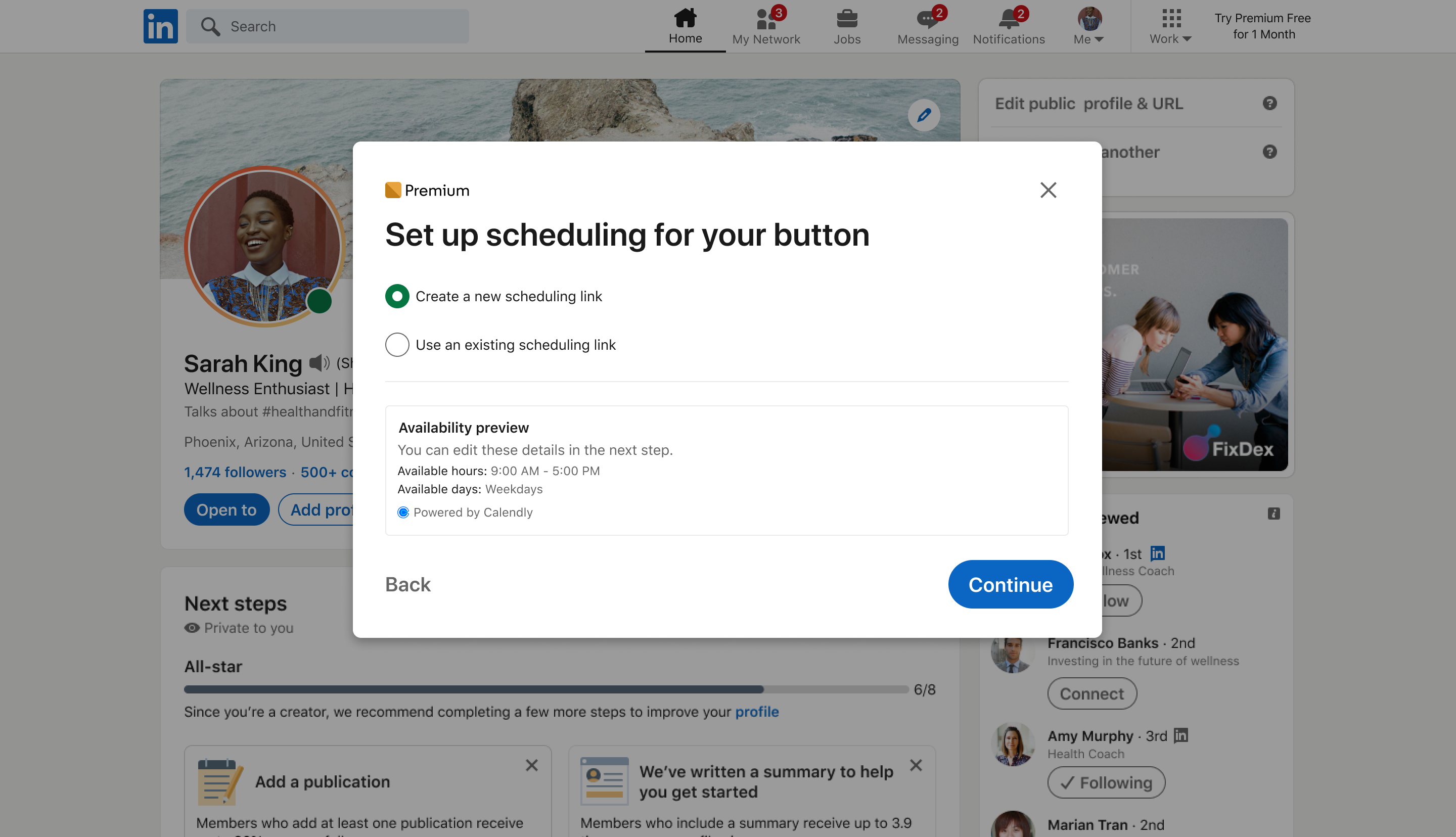Click the Jobs briefcase icon
The width and height of the screenshot is (1456, 837).
847,20
